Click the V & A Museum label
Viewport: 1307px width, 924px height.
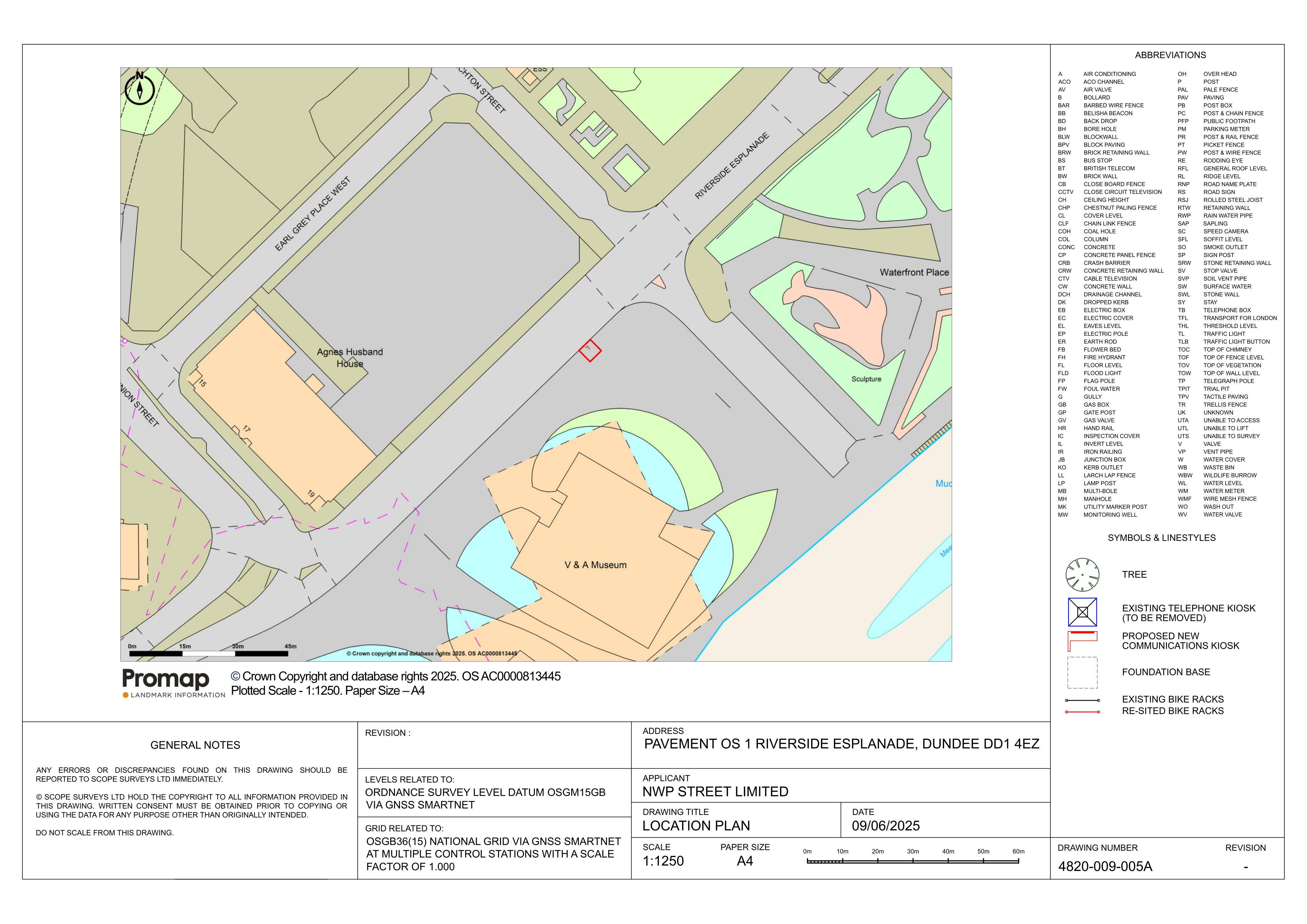click(595, 565)
